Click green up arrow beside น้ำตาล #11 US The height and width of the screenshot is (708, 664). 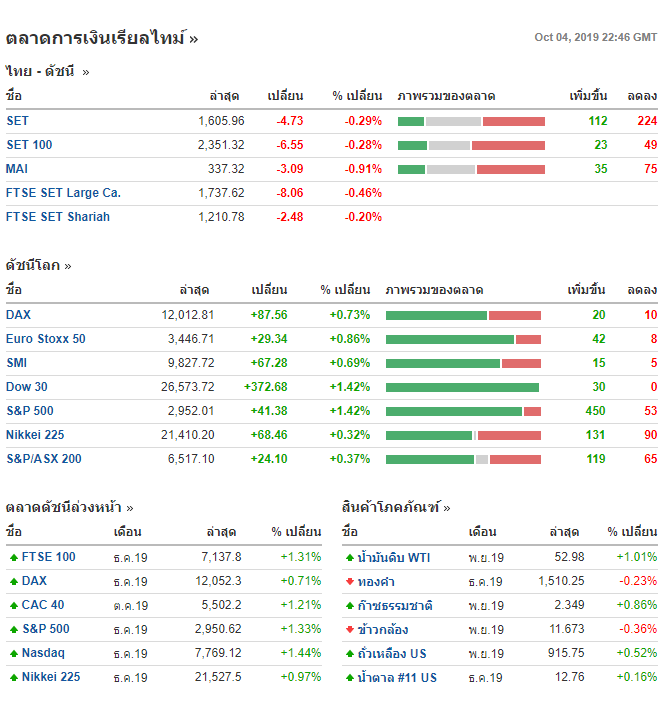coord(350,677)
